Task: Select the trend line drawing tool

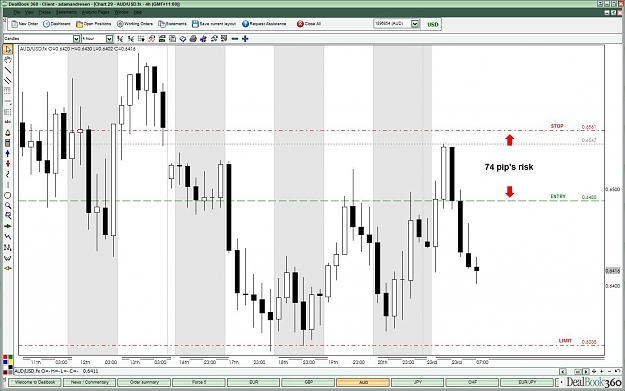Action: coord(8,70)
